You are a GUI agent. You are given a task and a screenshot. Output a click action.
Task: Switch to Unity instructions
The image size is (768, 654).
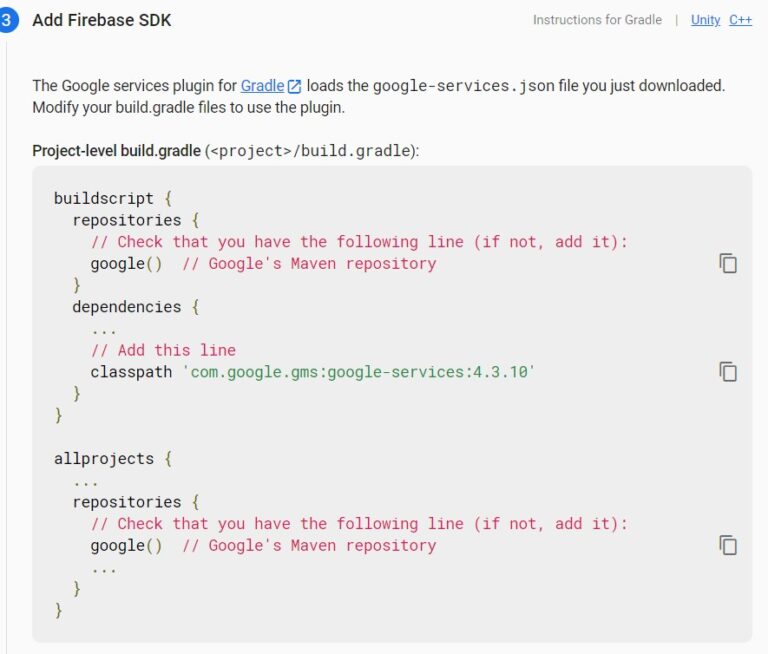tap(705, 20)
